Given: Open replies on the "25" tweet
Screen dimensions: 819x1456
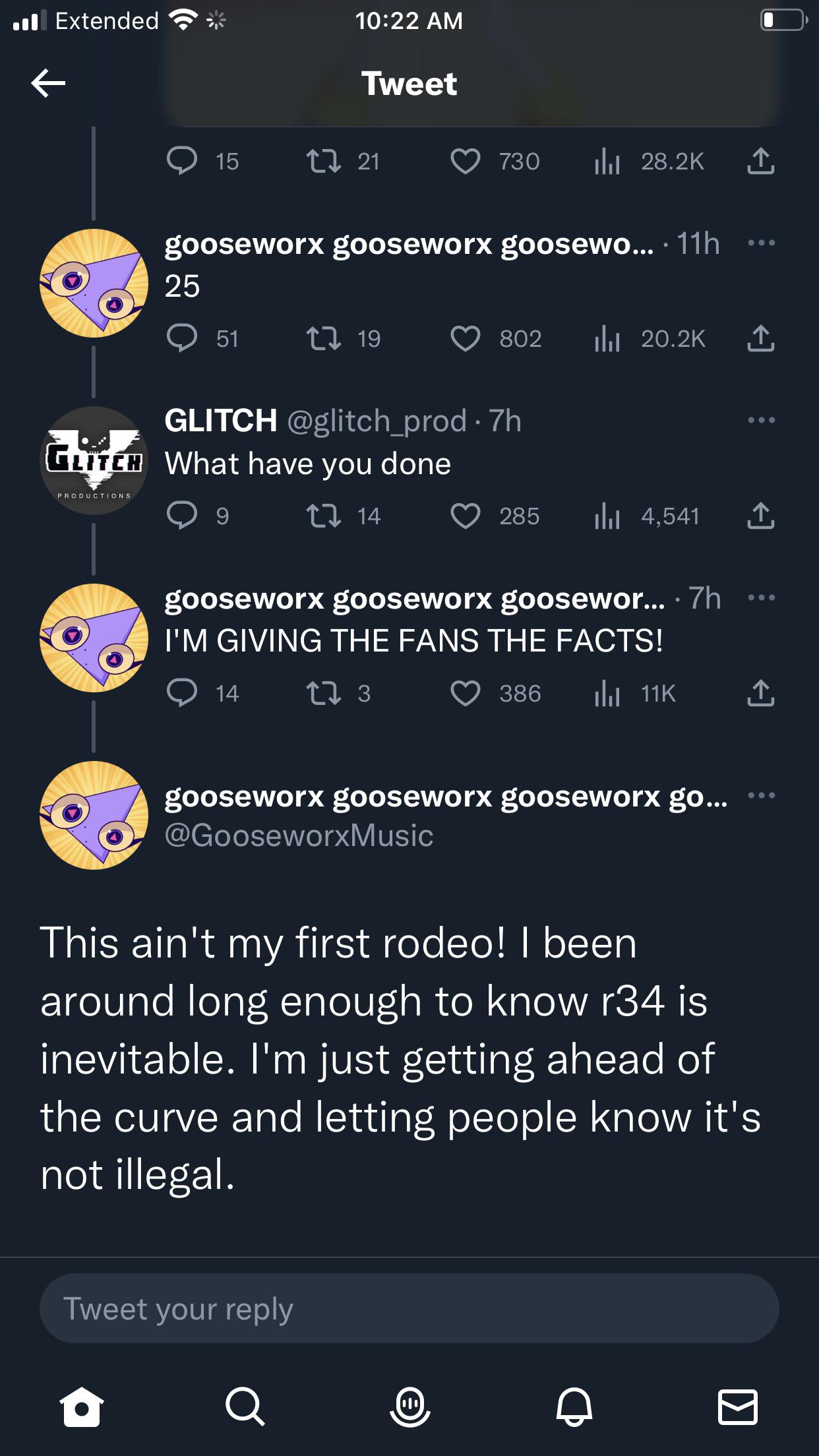Looking at the screenshot, I should coord(182,338).
